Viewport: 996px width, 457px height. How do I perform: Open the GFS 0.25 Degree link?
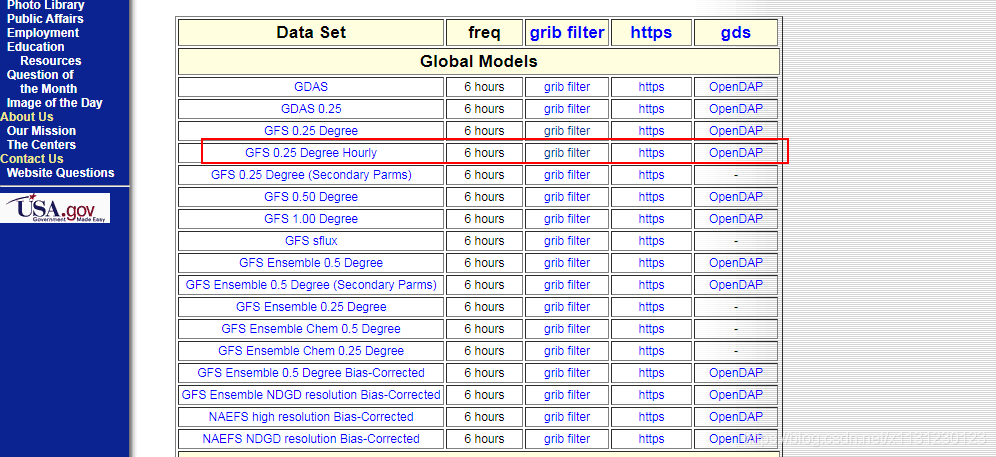pyautogui.click(x=311, y=131)
